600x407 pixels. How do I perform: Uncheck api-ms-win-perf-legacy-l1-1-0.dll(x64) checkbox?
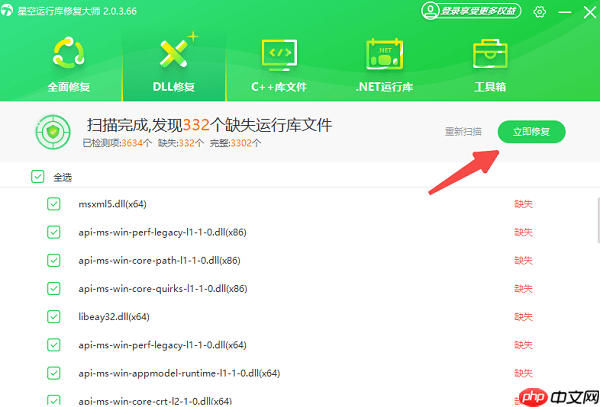pos(54,345)
